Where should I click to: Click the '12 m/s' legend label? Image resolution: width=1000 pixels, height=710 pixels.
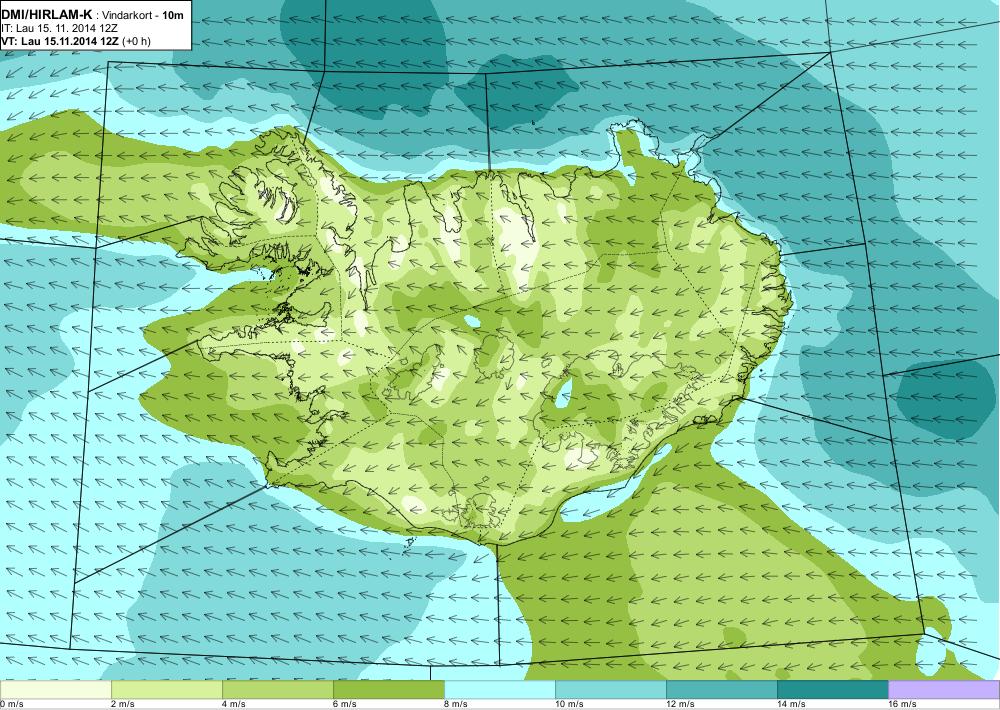point(680,704)
